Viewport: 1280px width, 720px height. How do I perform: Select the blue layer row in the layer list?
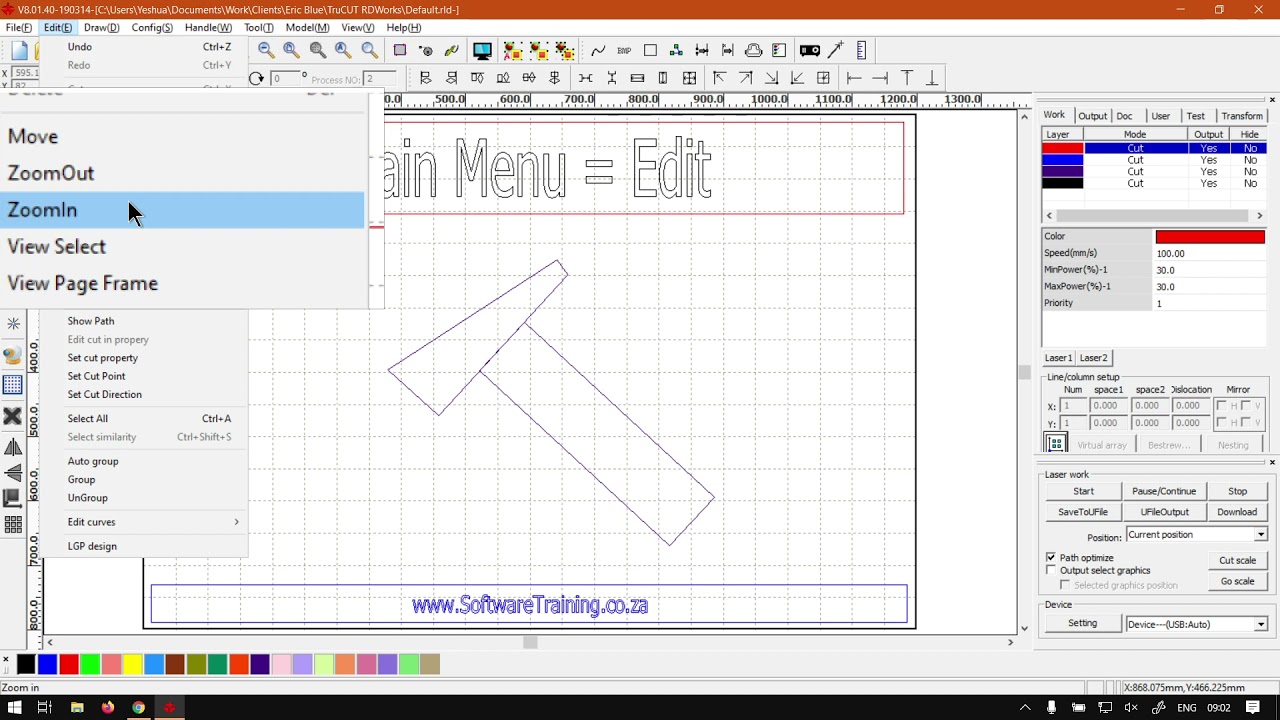click(x=1155, y=160)
